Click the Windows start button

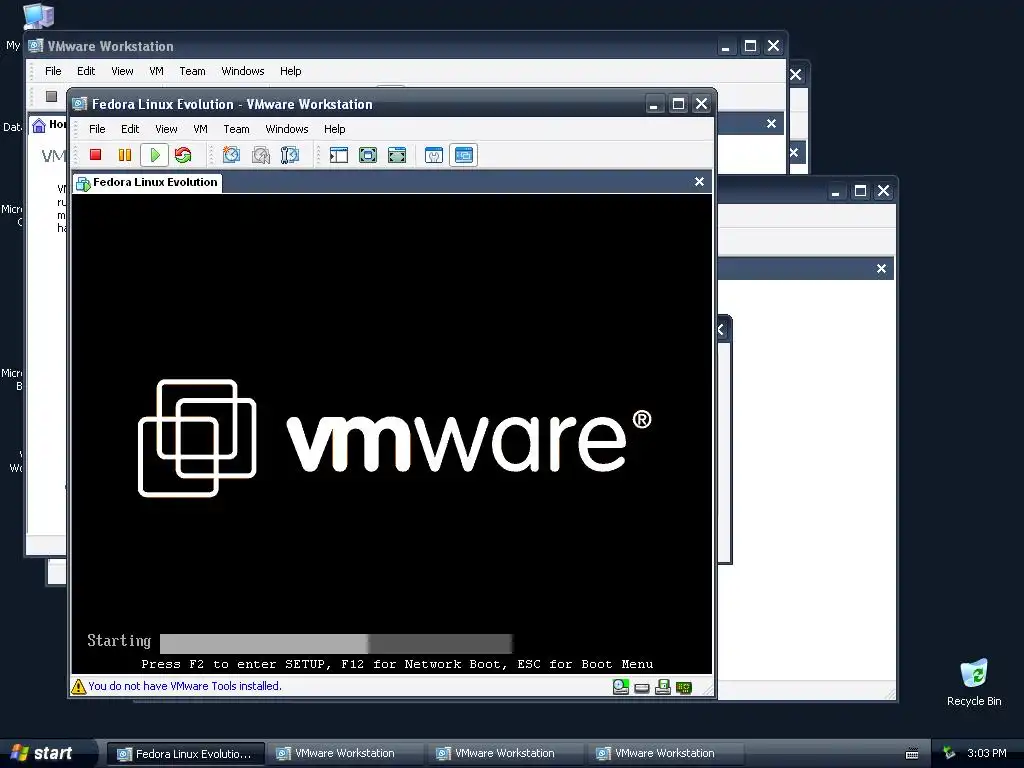click(46, 753)
